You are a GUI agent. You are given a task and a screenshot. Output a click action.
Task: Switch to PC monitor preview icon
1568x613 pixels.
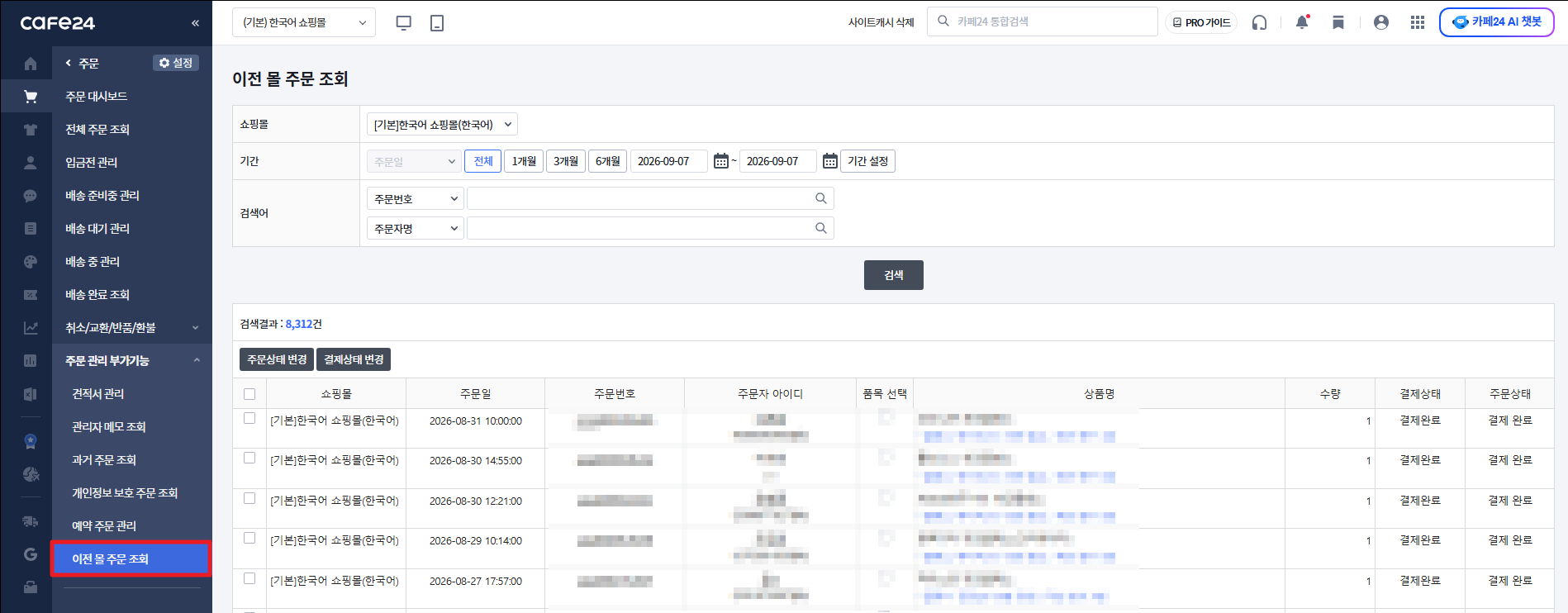pyautogui.click(x=404, y=23)
